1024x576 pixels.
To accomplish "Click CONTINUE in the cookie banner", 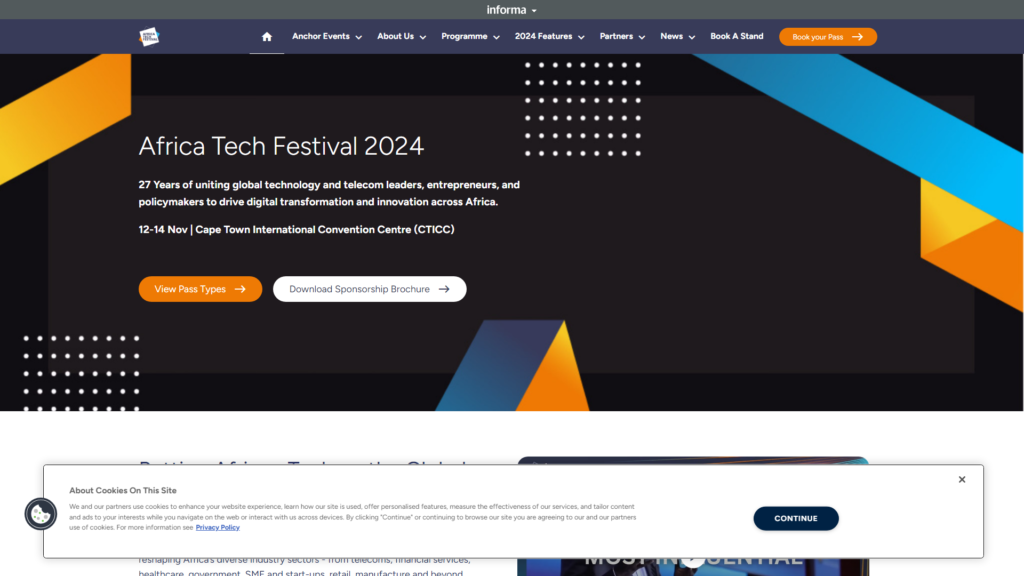I will coord(795,518).
